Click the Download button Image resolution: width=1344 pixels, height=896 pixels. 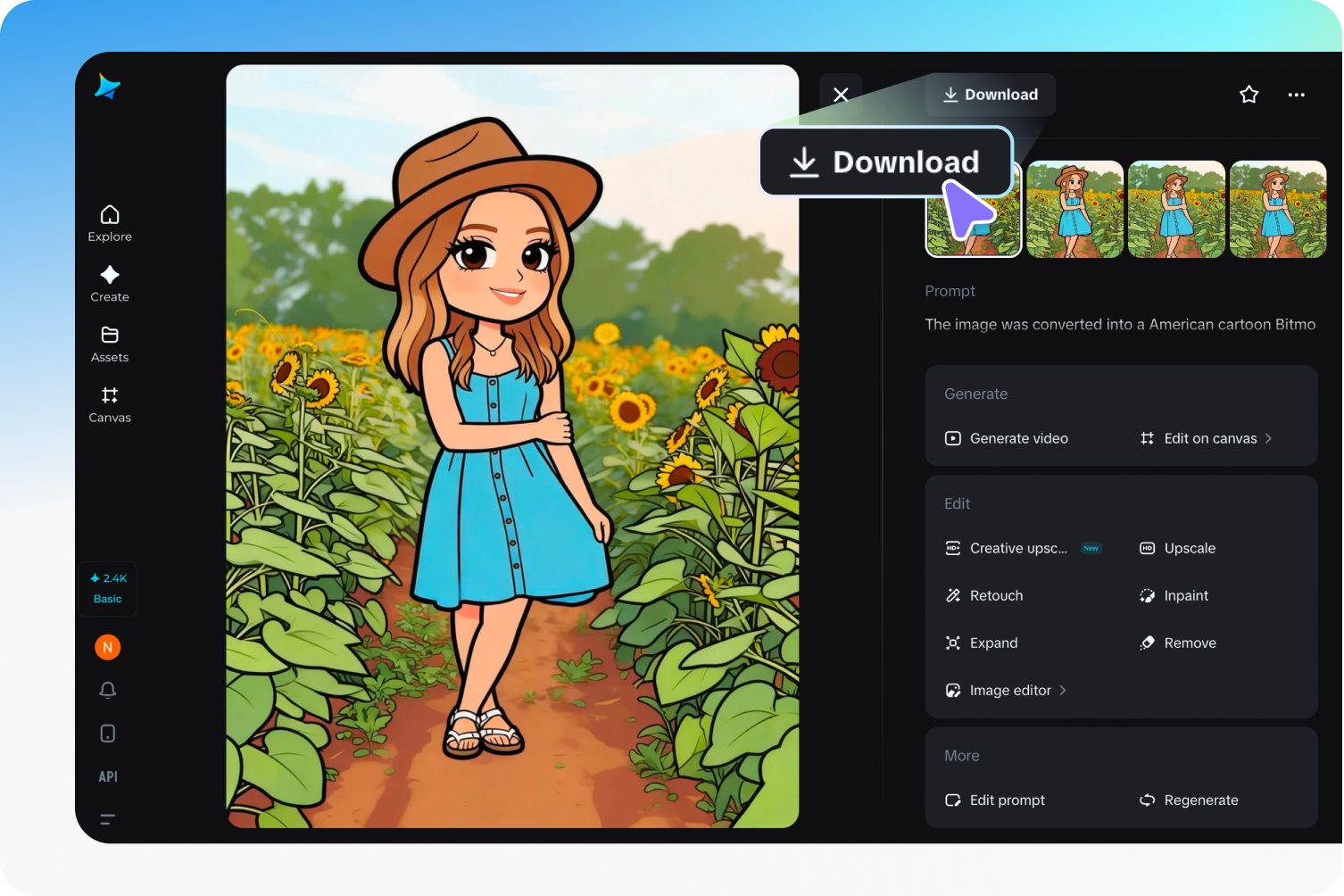point(990,94)
